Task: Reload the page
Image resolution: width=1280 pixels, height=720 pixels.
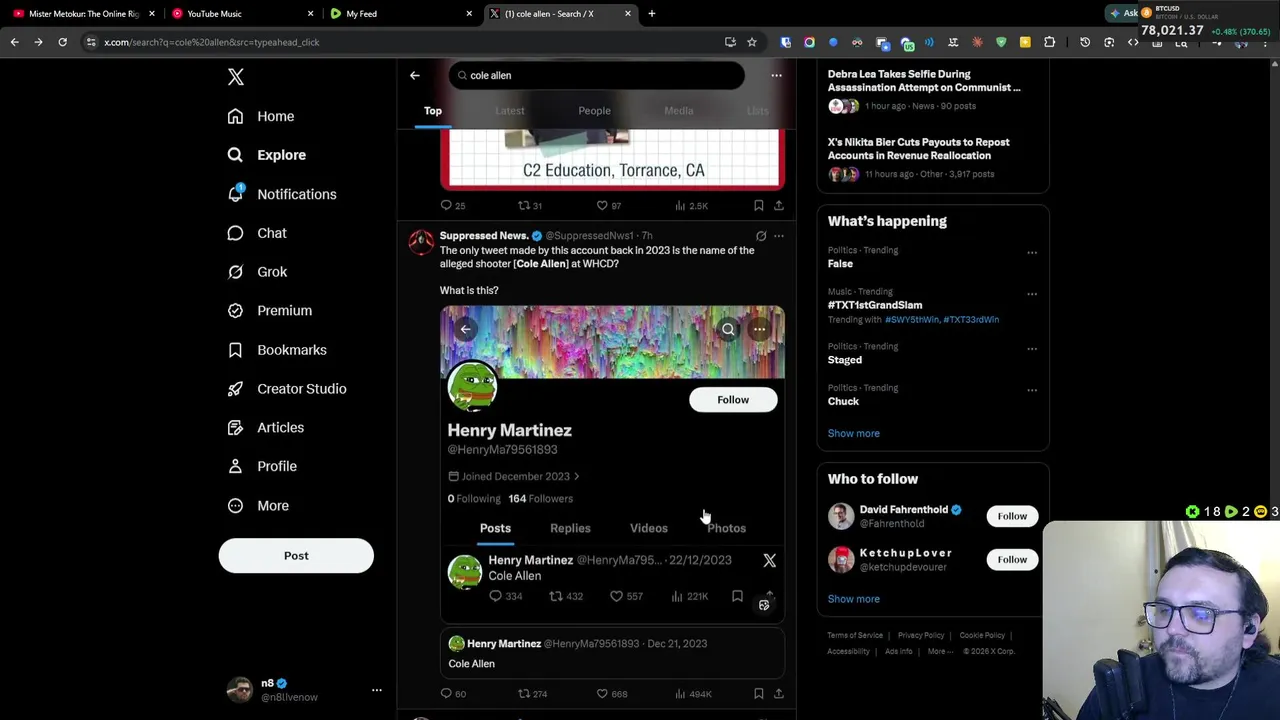Action: pos(62,42)
